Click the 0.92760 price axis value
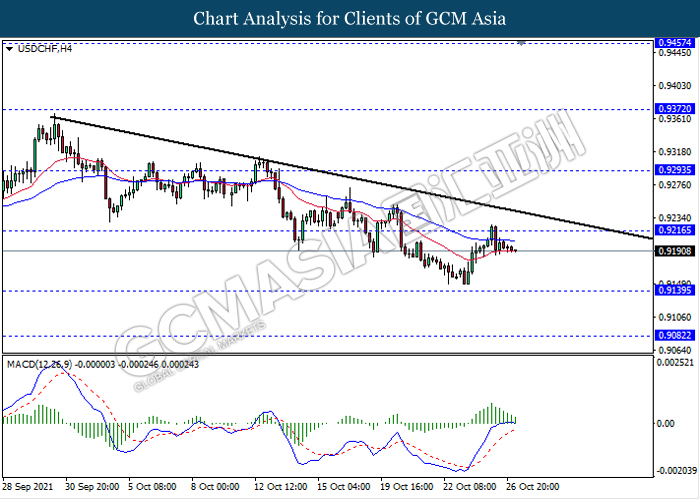The image size is (700, 500). (x=675, y=185)
